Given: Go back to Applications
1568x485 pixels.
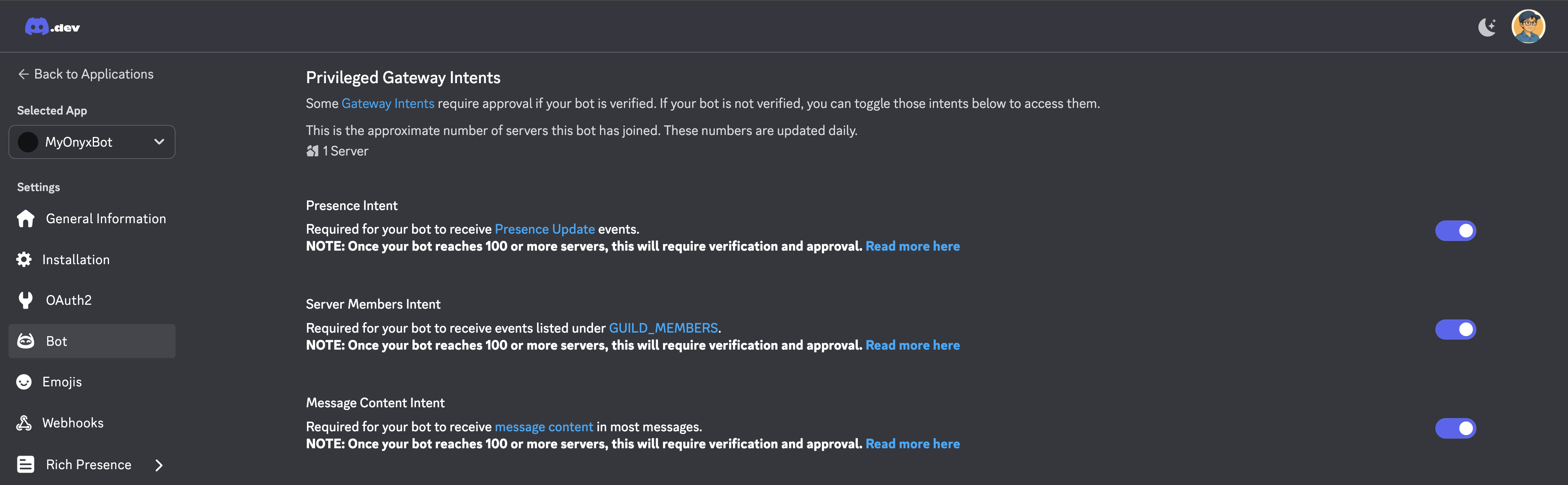Looking at the screenshot, I should [85, 74].
